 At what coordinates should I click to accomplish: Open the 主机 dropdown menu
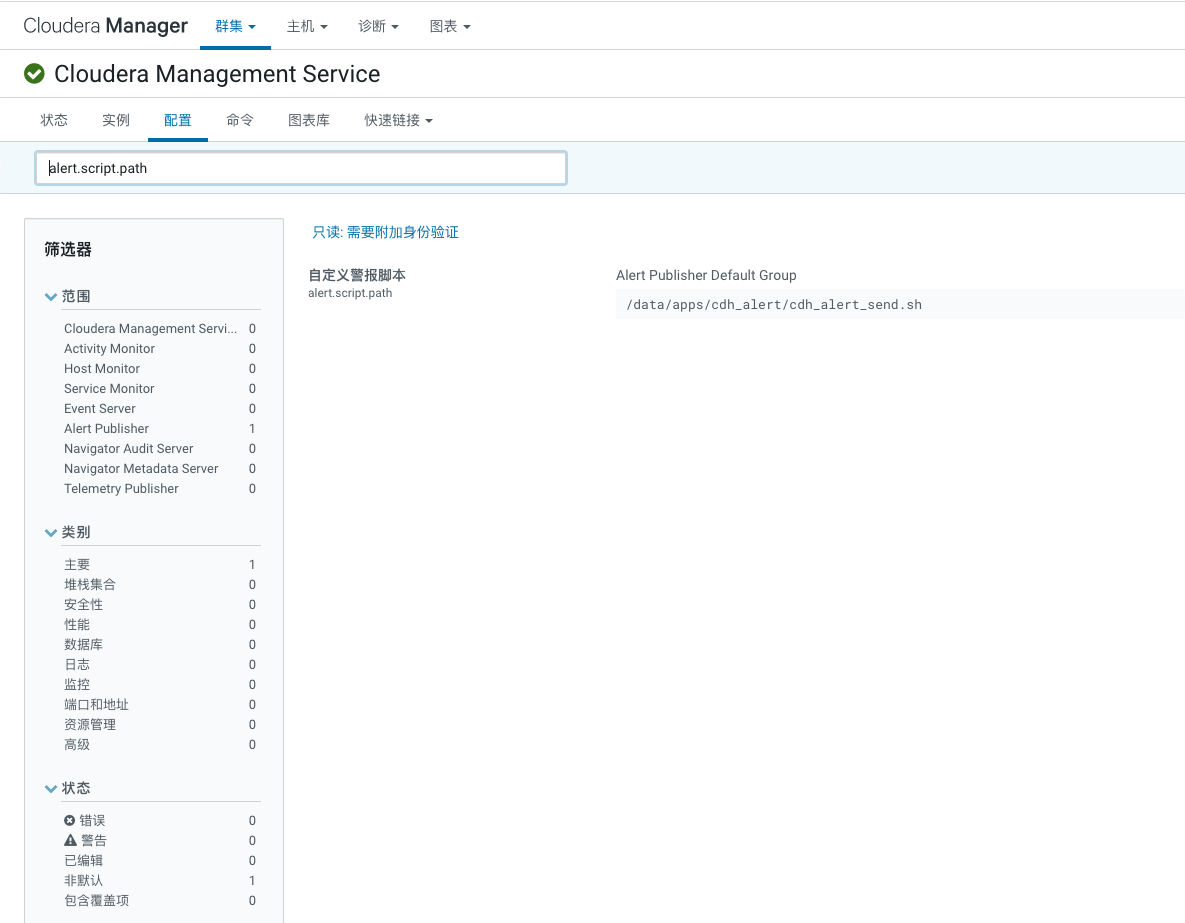coord(307,26)
